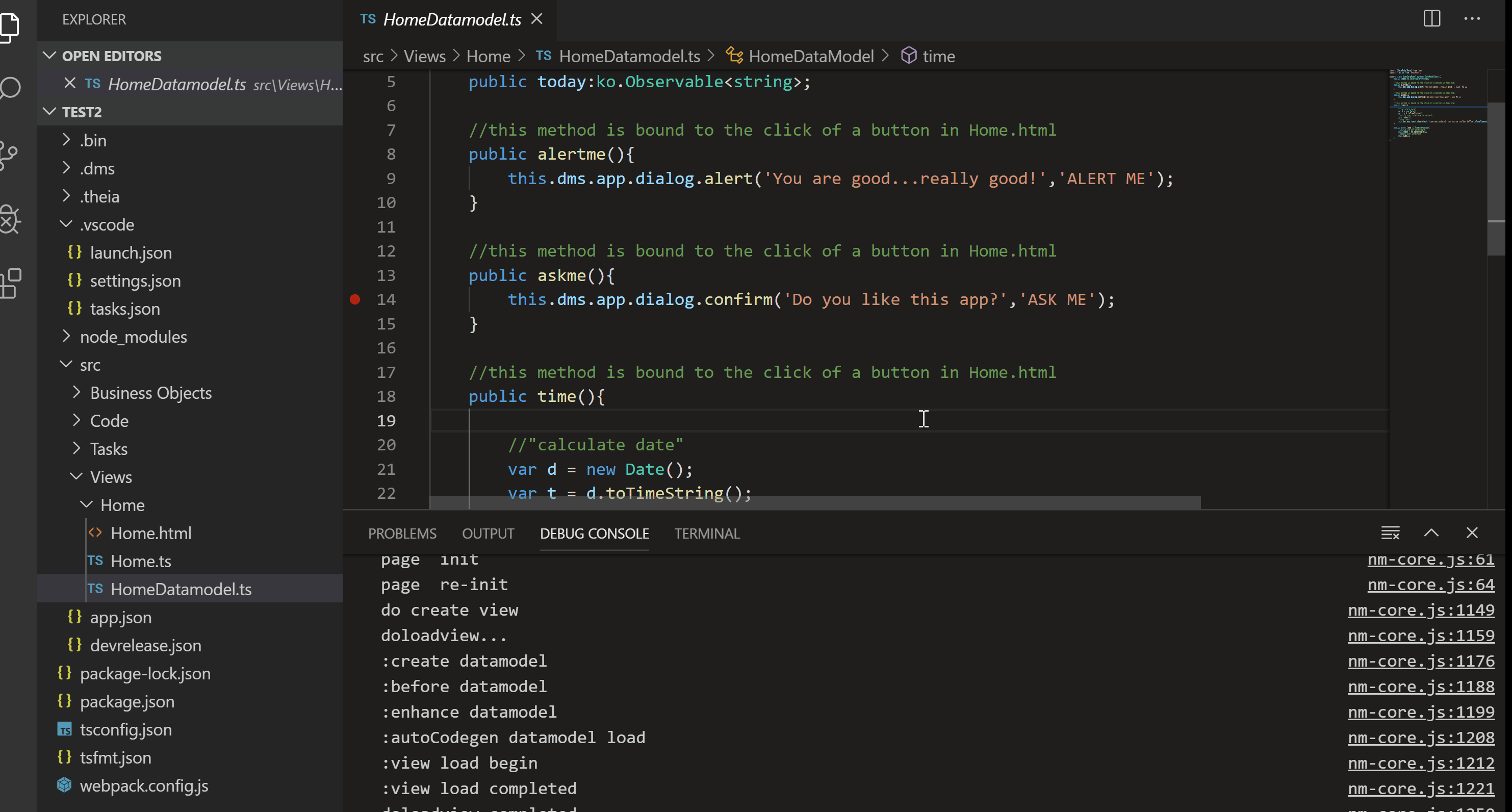Switch to the Problems panel tab
This screenshot has width=1512, height=812.
click(x=402, y=533)
